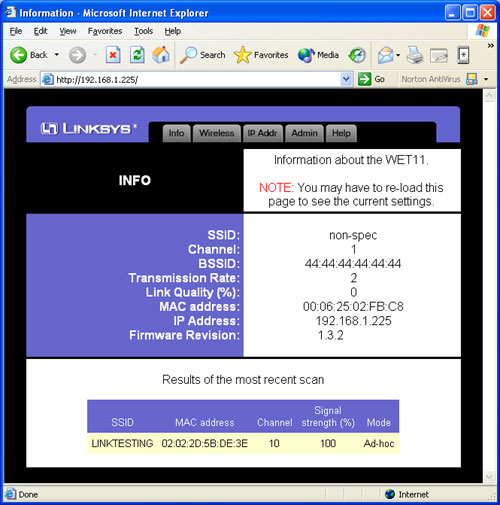Go to Home page icon
The image size is (500, 505).
click(161, 55)
